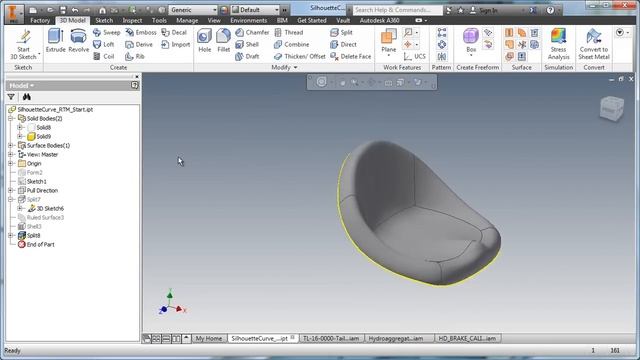
Task: Open the browser filter icon
Action: [11, 97]
